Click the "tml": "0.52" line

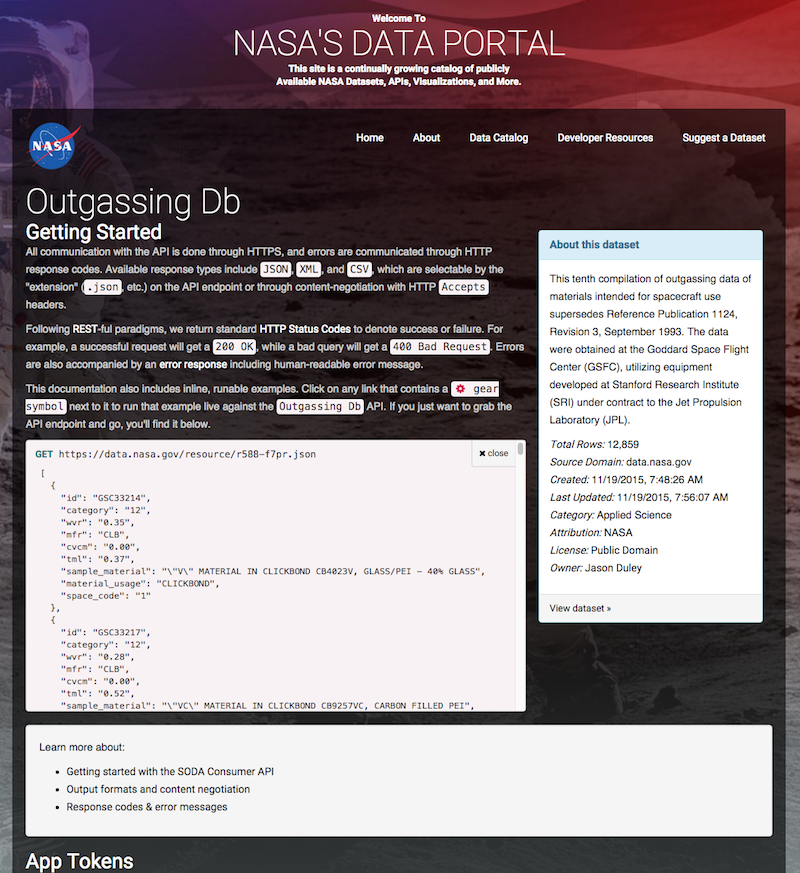click(97, 694)
